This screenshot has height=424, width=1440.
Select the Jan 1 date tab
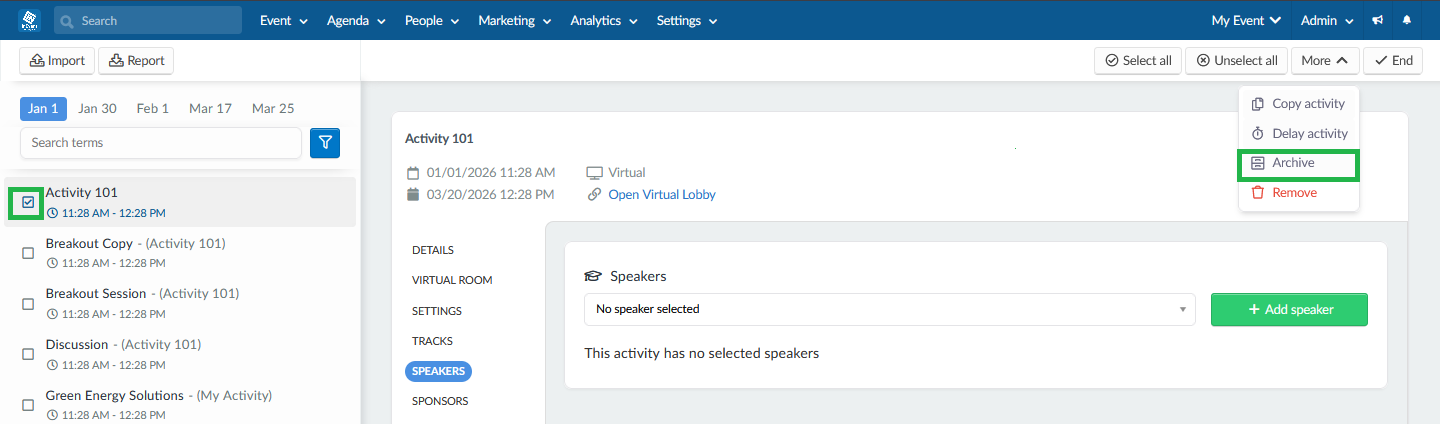coord(43,108)
